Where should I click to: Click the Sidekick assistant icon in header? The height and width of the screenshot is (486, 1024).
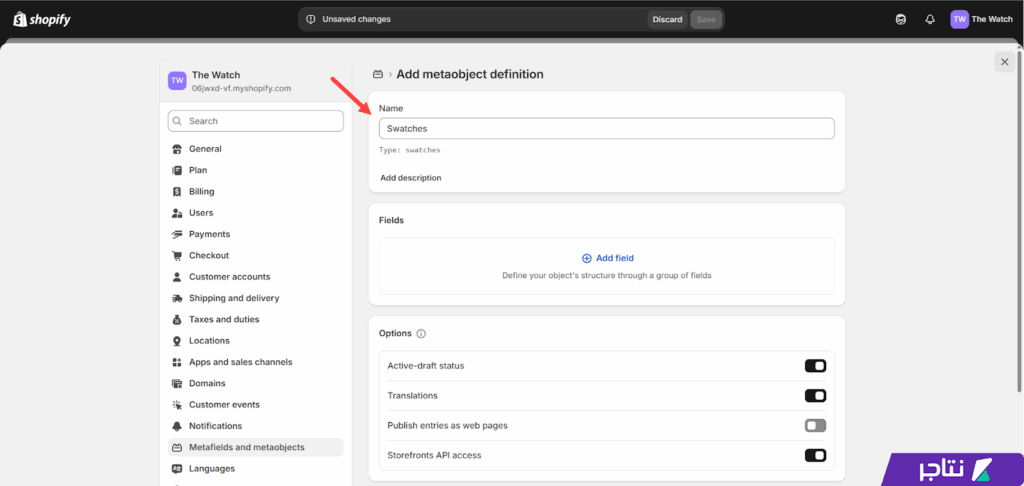pos(901,19)
